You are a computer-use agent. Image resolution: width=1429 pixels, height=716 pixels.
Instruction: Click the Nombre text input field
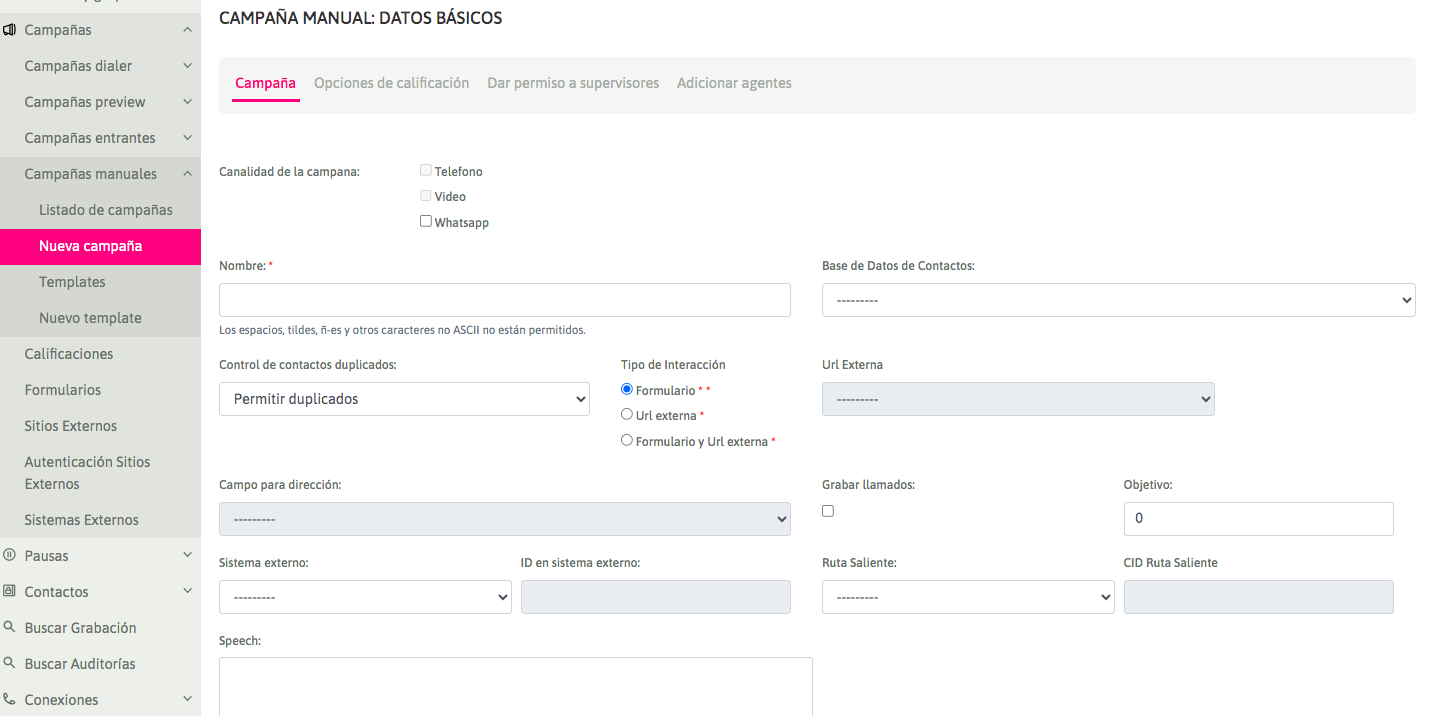tap(504, 300)
